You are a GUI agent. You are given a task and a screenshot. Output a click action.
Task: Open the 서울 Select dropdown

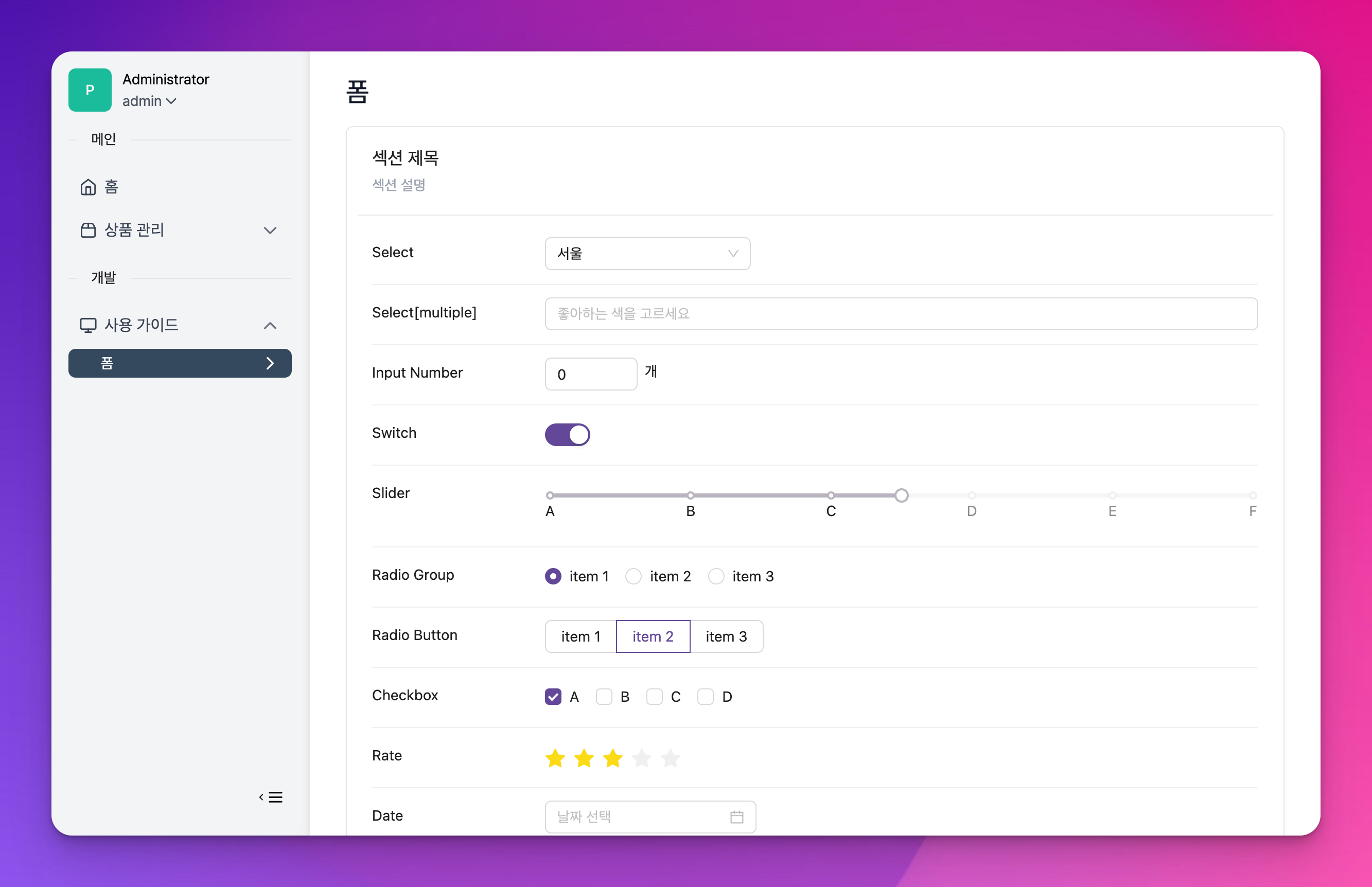coord(647,254)
